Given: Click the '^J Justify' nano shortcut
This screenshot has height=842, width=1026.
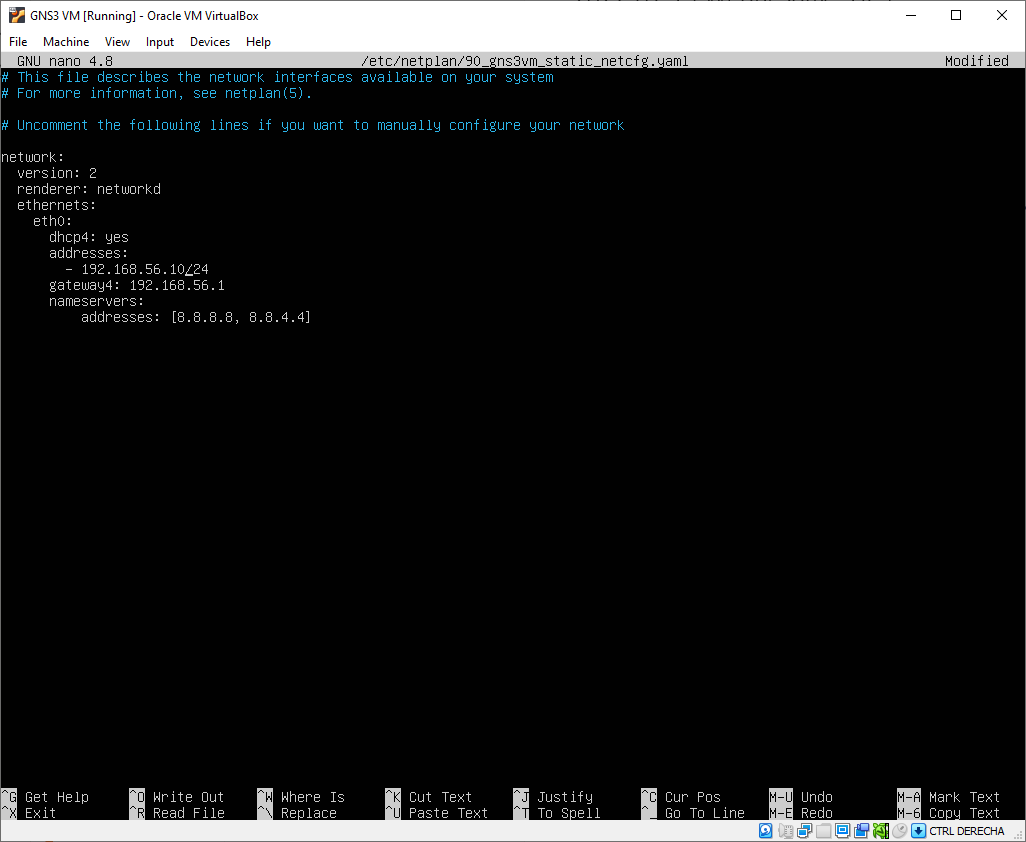Looking at the screenshot, I should click(553, 797).
